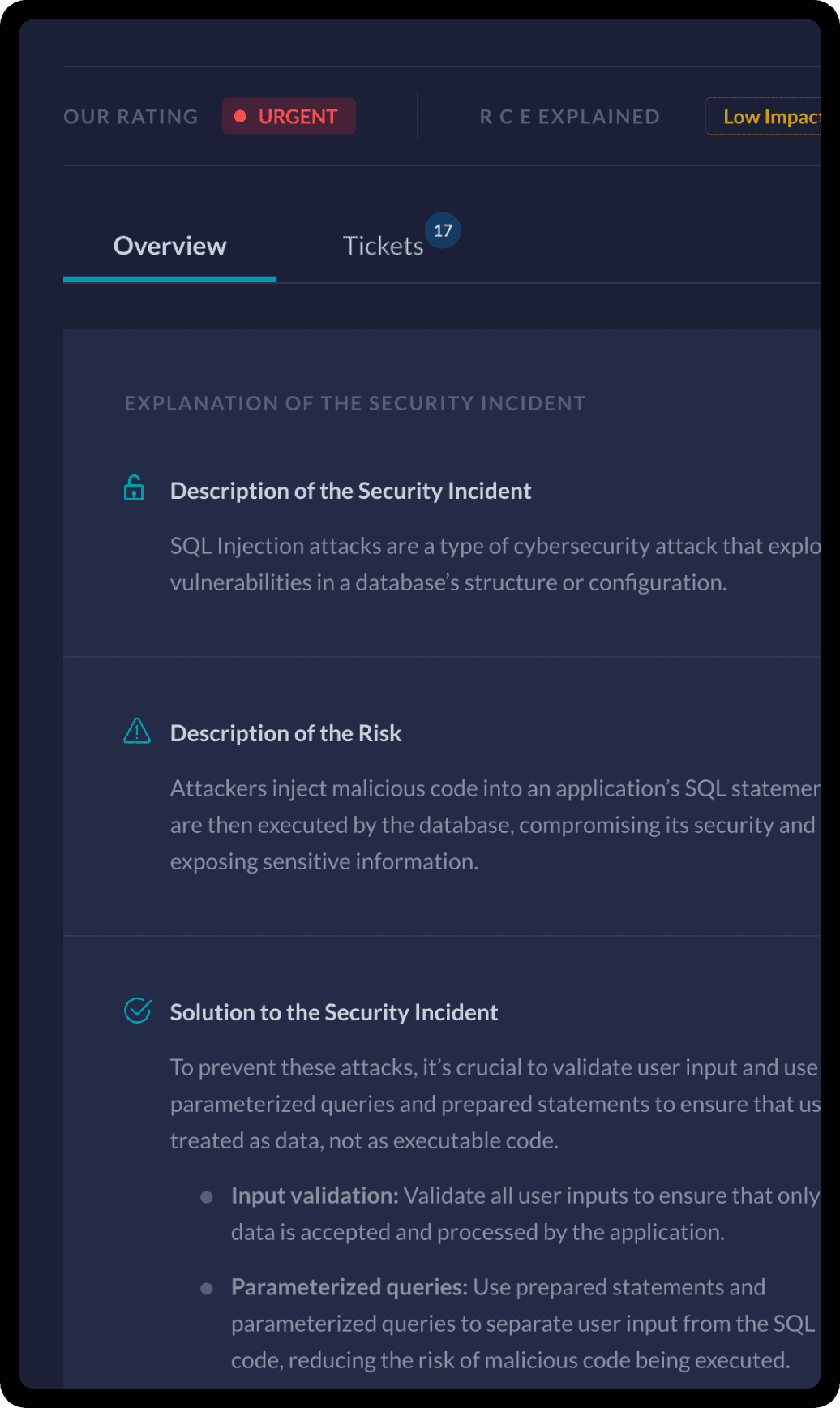Click the checkmark circle solution icon
This screenshot has height=1408, width=840.
click(137, 1011)
